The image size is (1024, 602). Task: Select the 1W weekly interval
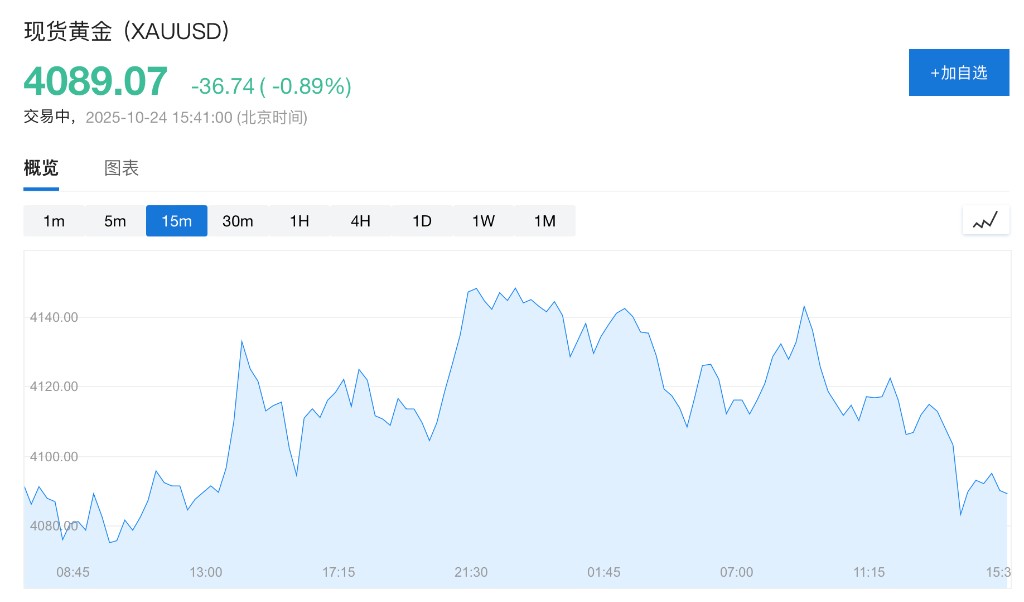click(483, 221)
